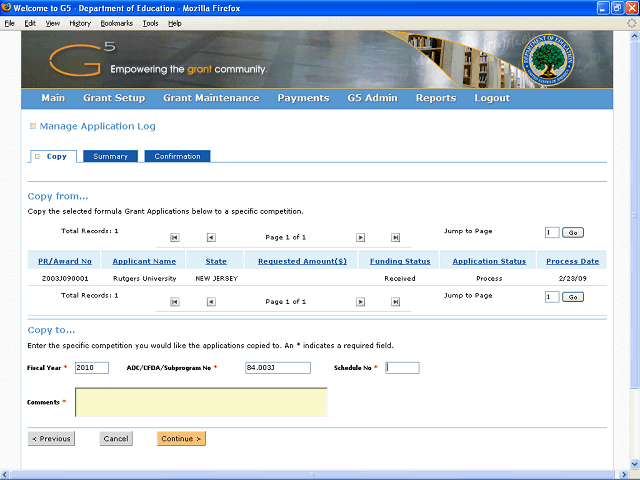Open the Bookmarks menu
Screen dimensions: 640x480
[x=117, y=23]
